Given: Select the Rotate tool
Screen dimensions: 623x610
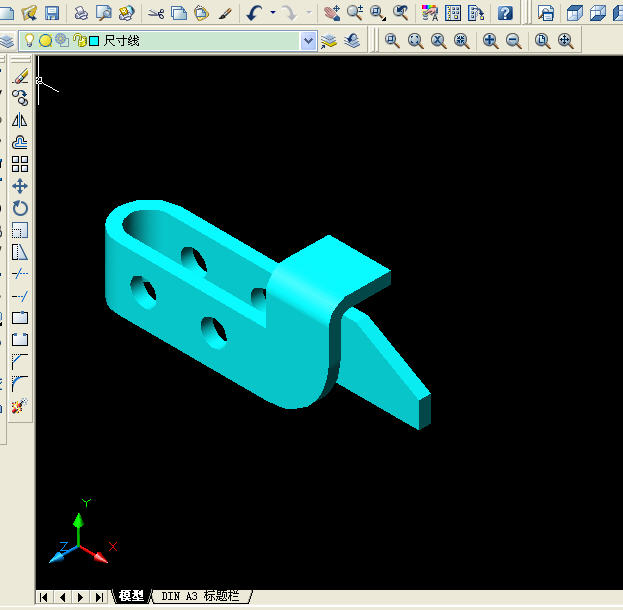Looking at the screenshot, I should [x=20, y=208].
